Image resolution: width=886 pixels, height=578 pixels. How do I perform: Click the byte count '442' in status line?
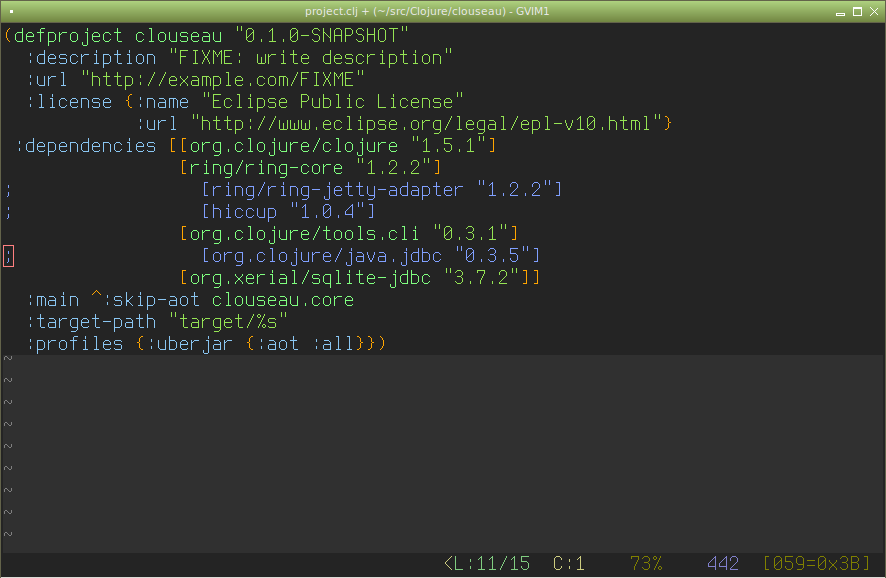(x=723, y=564)
